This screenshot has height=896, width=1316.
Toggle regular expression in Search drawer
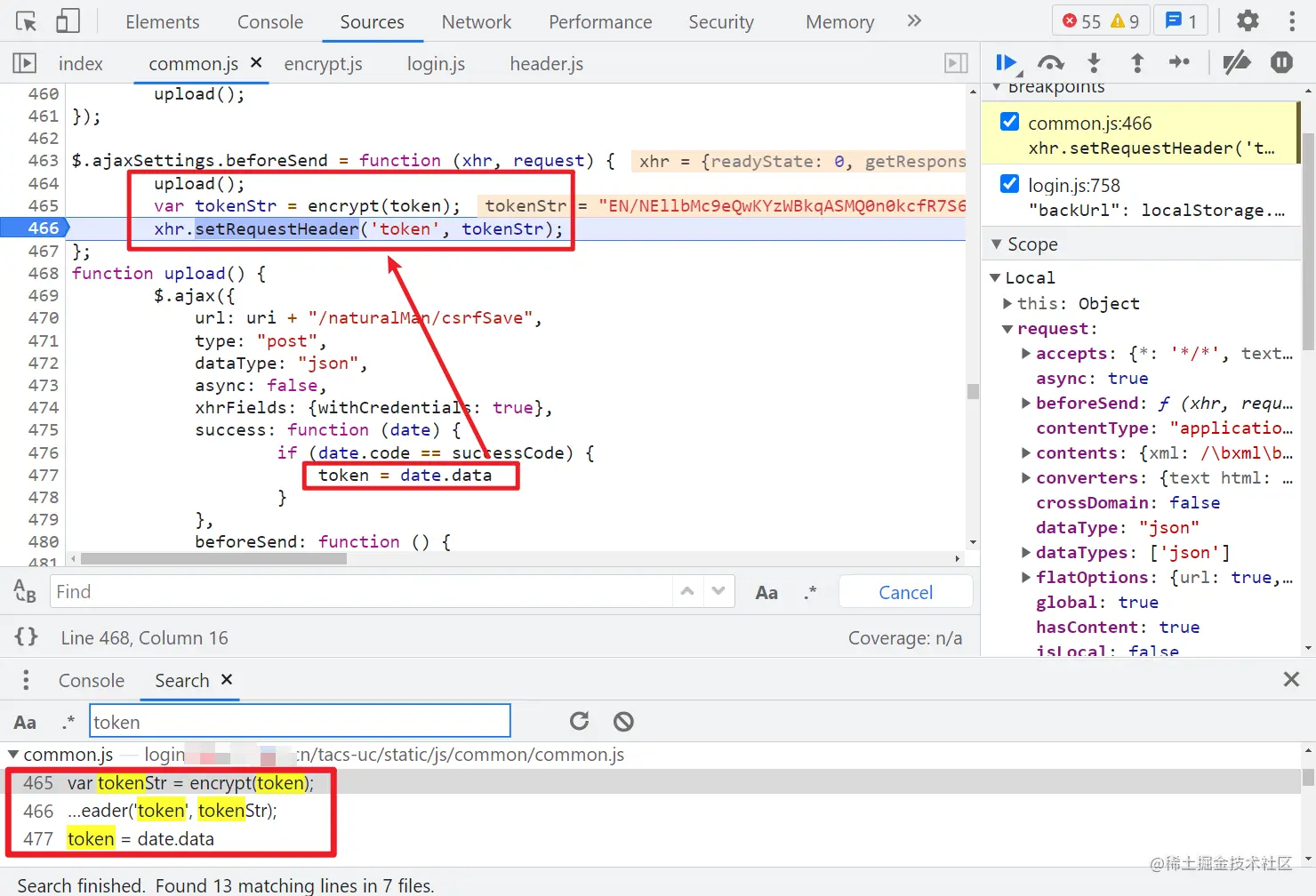pyautogui.click(x=68, y=722)
